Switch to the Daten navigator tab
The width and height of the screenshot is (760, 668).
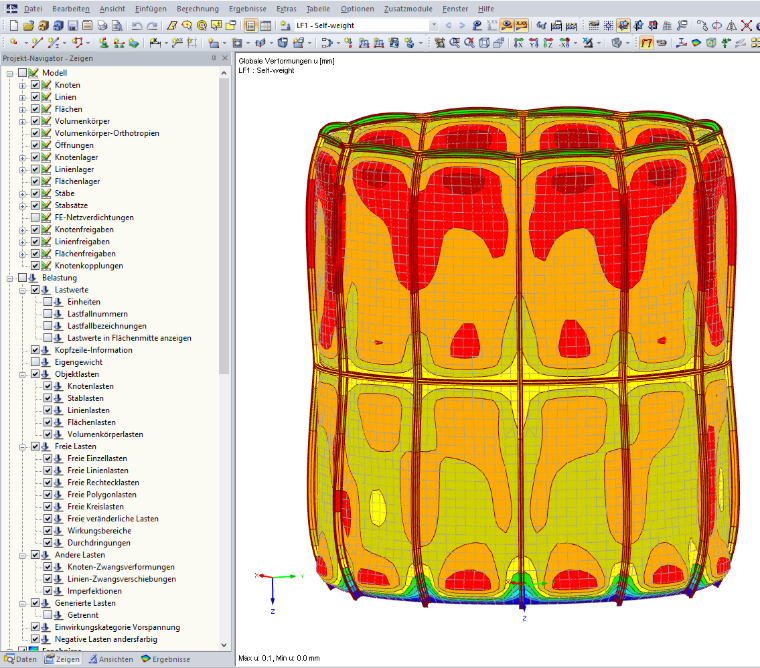tap(21, 659)
